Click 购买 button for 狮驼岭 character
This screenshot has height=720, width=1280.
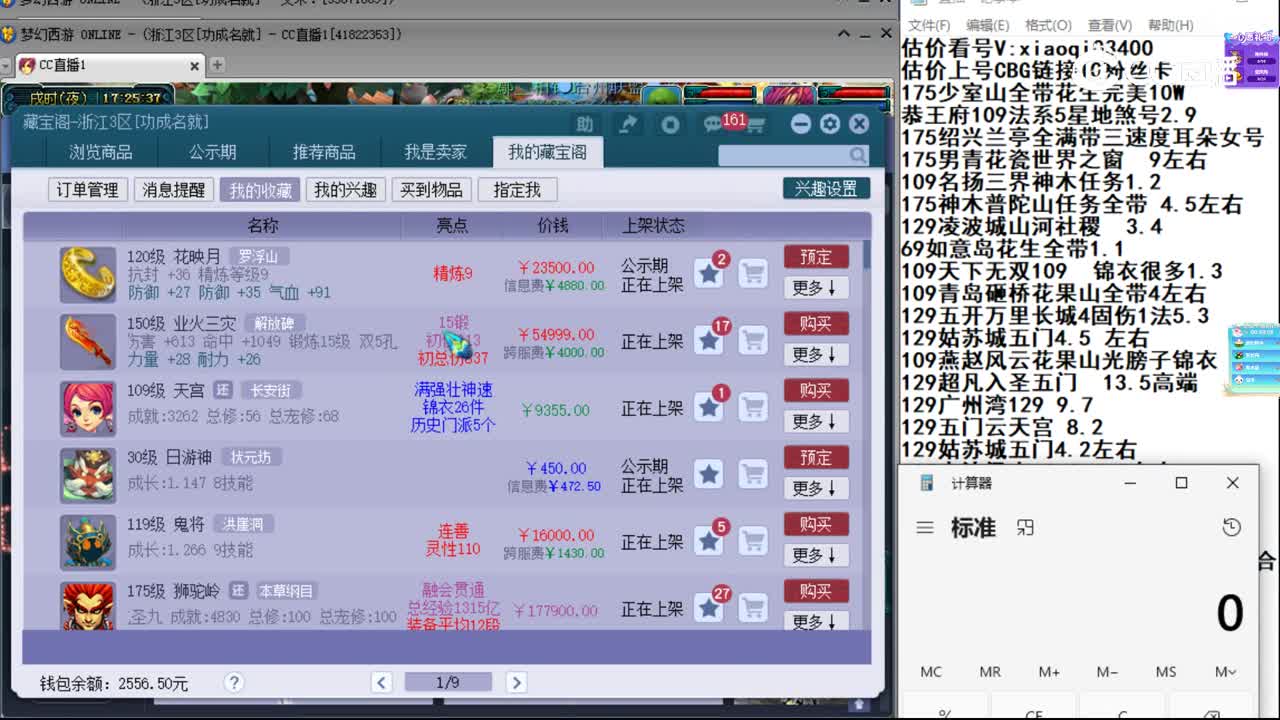point(816,592)
